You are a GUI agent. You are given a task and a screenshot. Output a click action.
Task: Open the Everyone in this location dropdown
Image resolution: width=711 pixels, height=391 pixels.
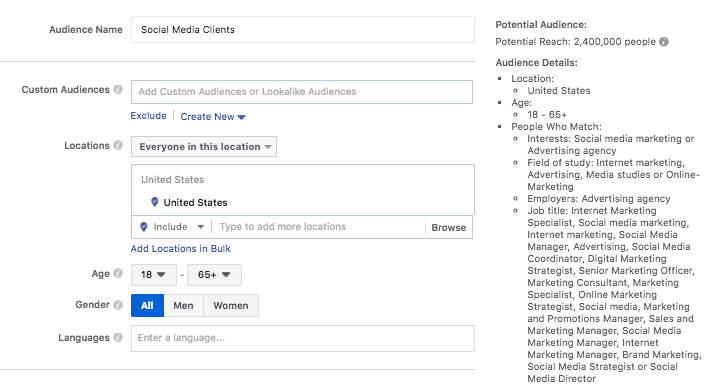tap(204, 147)
